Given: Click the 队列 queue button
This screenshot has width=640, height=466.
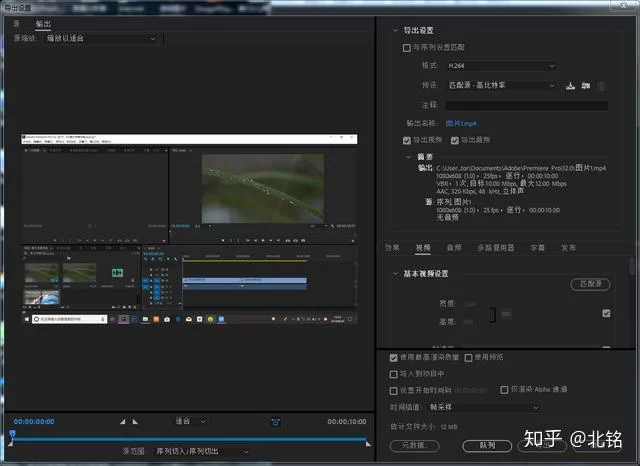Looking at the screenshot, I should [487, 445].
